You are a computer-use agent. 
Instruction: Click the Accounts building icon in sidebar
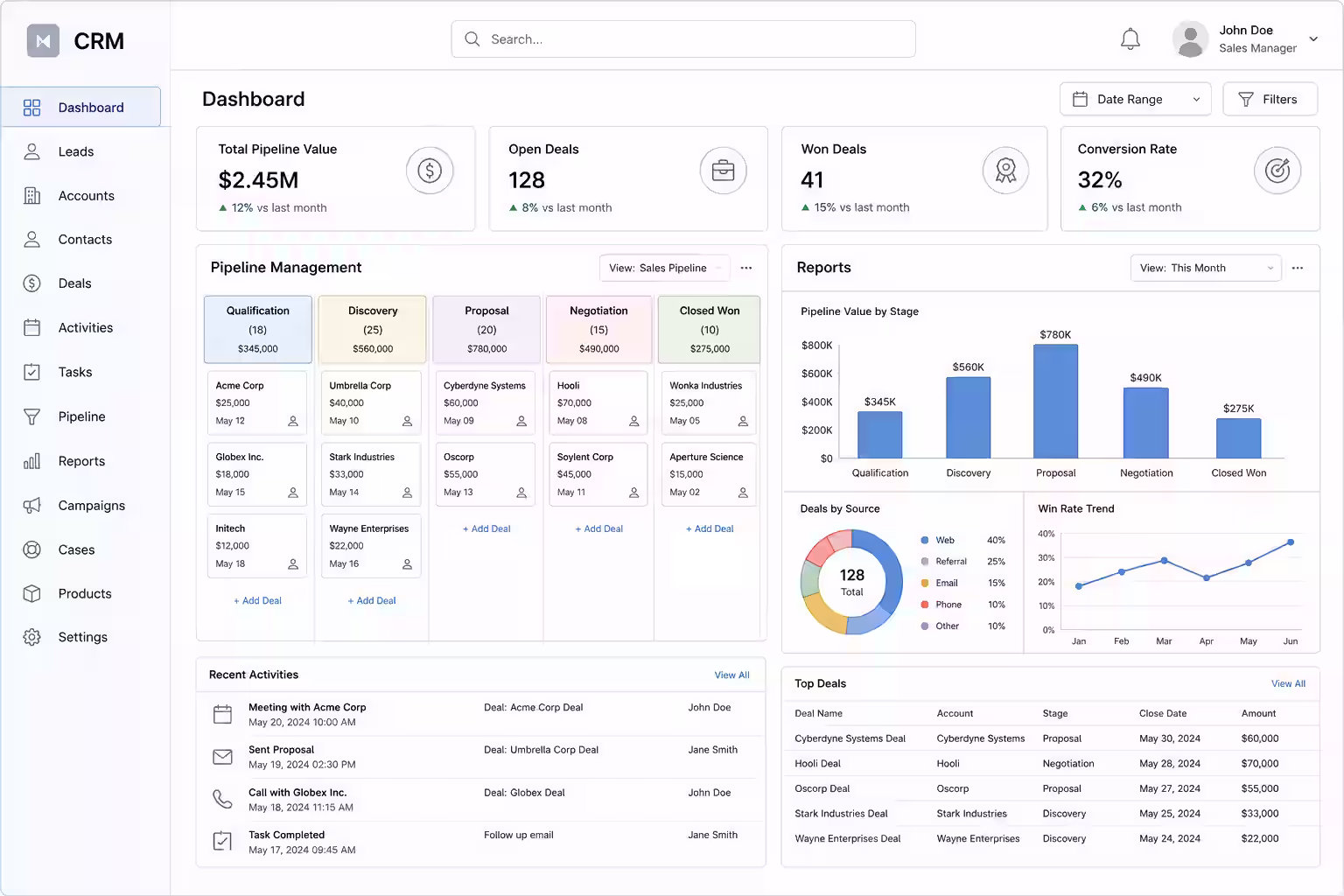(x=32, y=196)
